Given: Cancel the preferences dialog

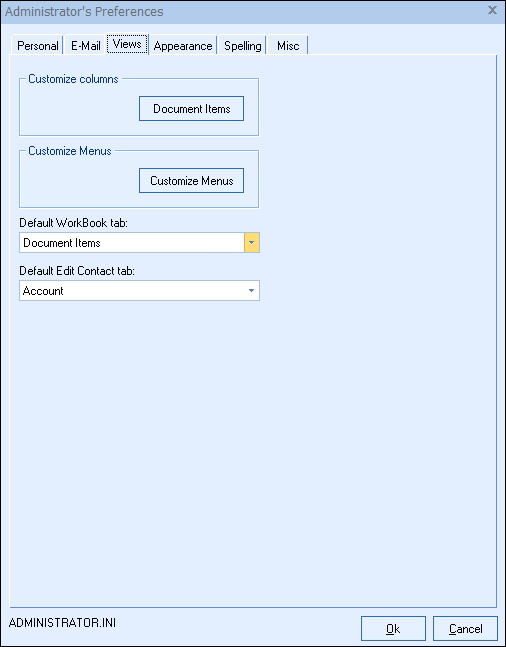Looking at the screenshot, I should 466,629.
